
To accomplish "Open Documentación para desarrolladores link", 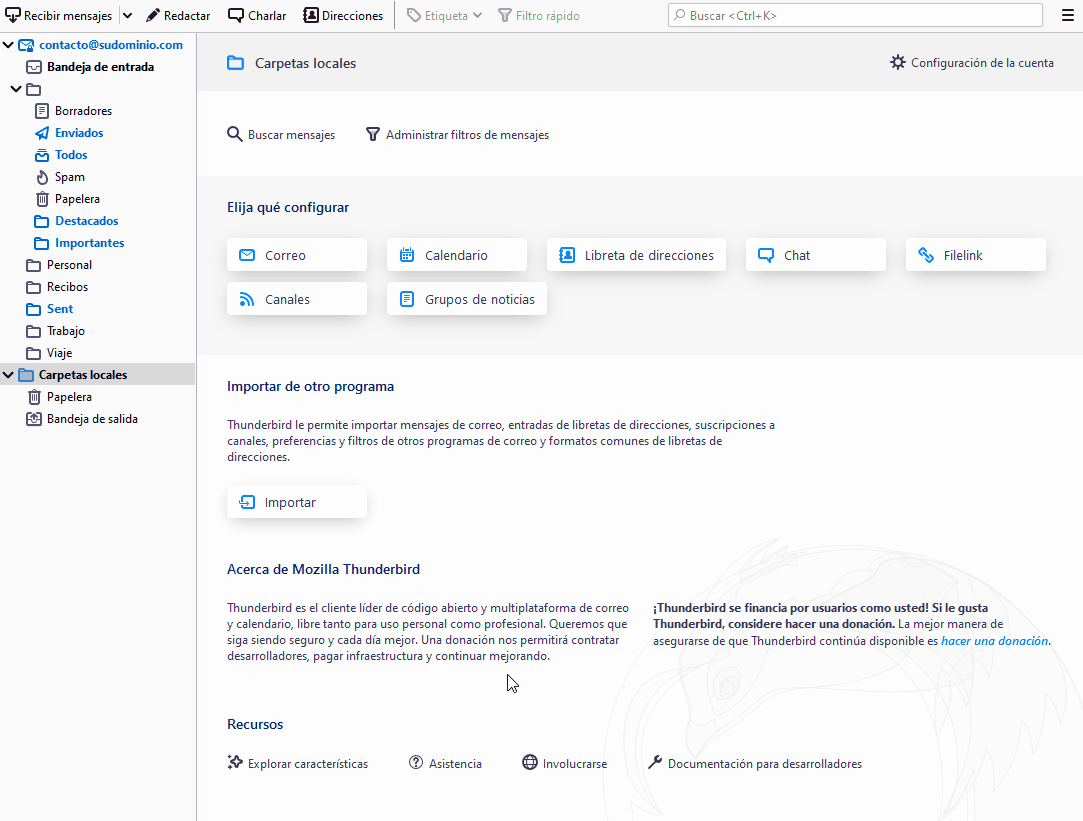I will click(x=755, y=763).
